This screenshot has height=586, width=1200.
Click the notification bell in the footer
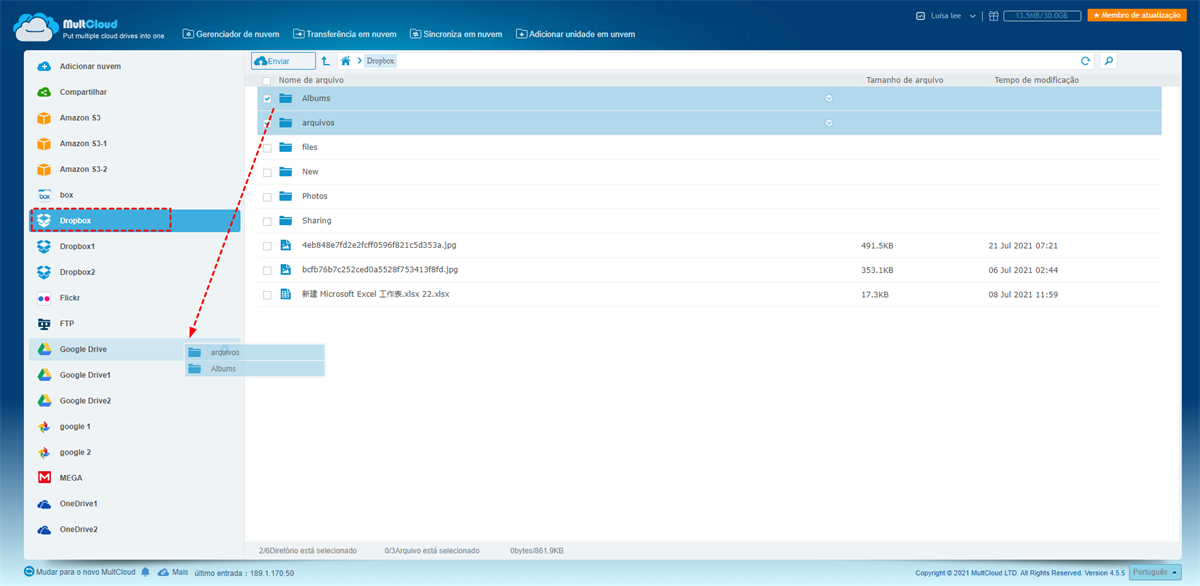click(146, 572)
